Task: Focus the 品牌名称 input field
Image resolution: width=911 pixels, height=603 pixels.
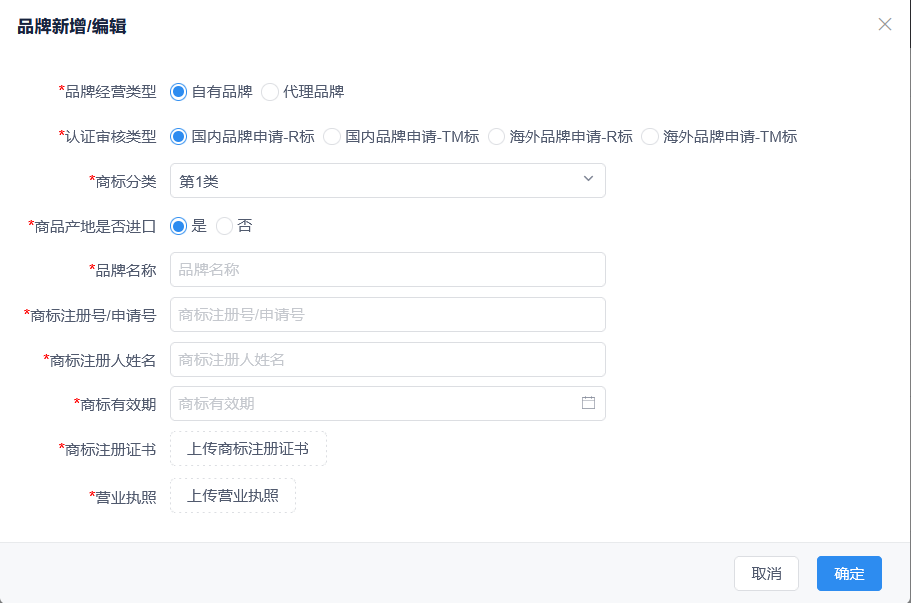Action: pyautogui.click(x=388, y=270)
